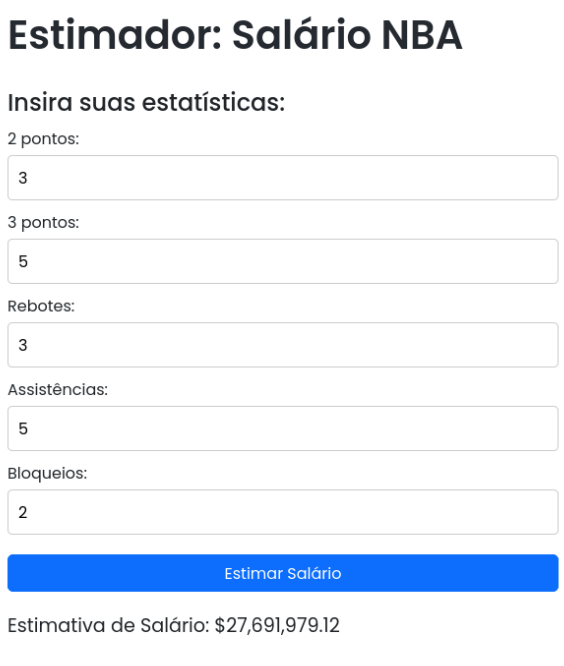Select the Rebotes input field
This screenshot has height=666, width=564.
pos(283,345)
